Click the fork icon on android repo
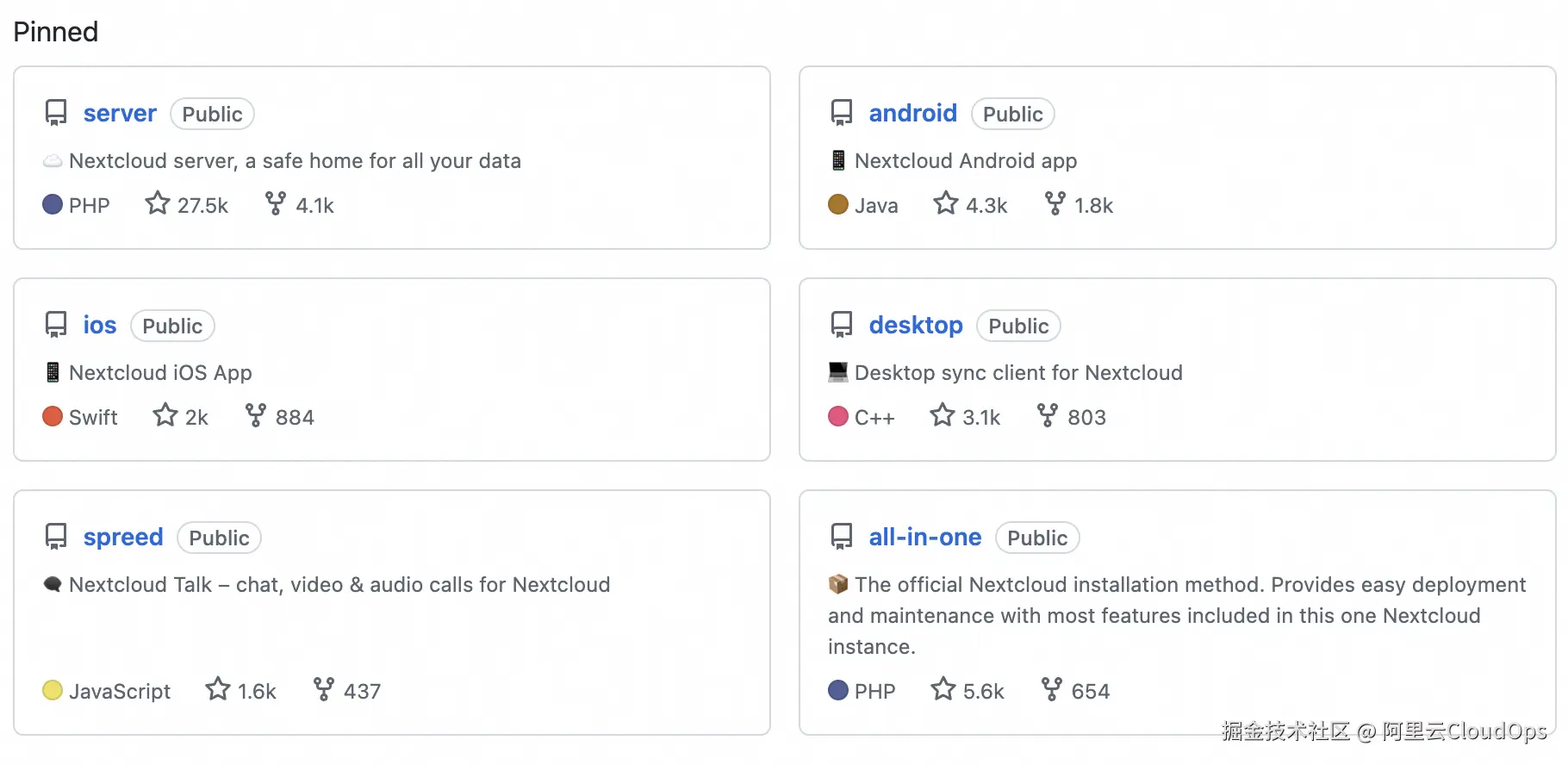 tap(1055, 204)
